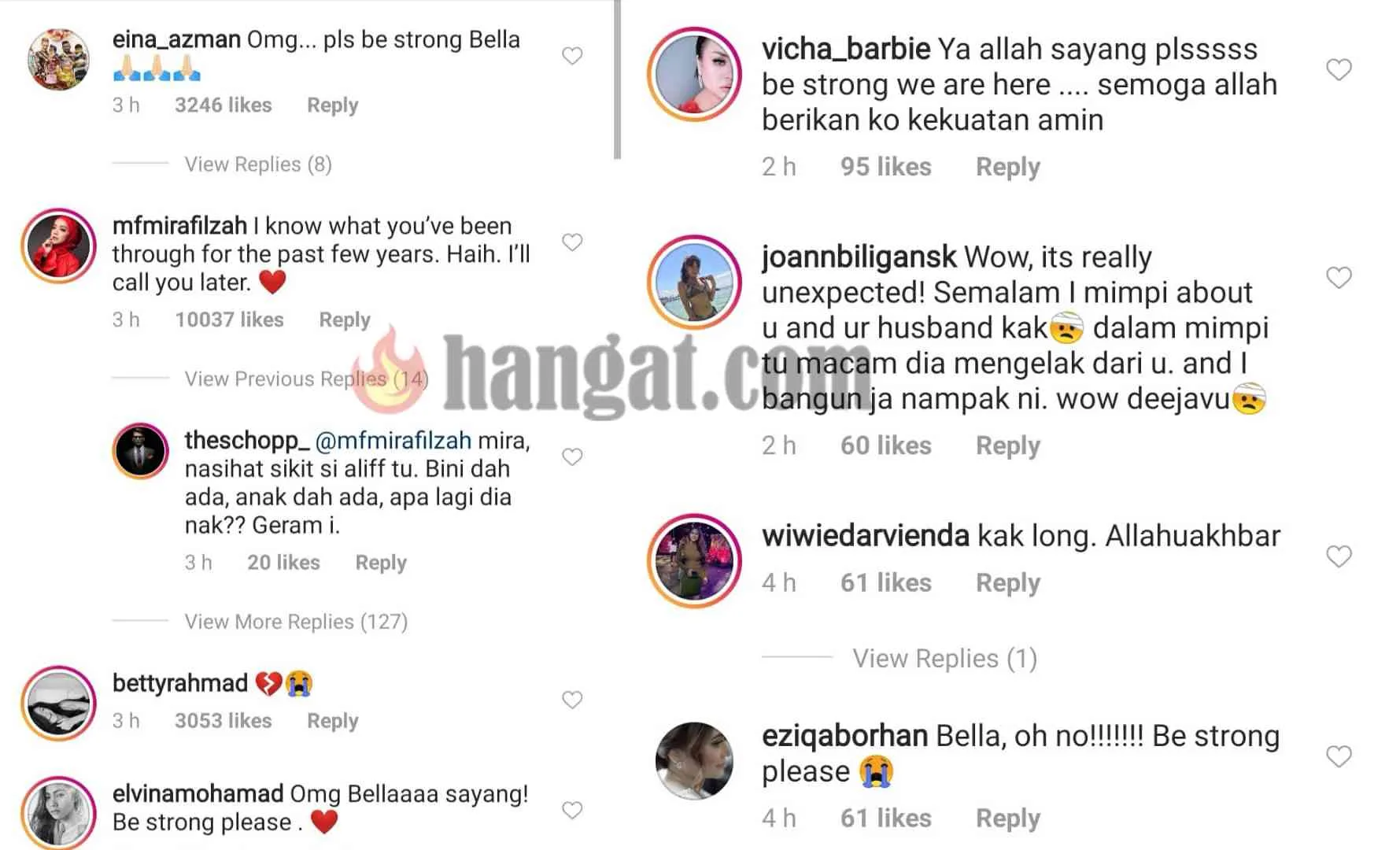Like mfmirafilzah's comment with heart icon
The height and width of the screenshot is (850, 1400).
[x=572, y=242]
